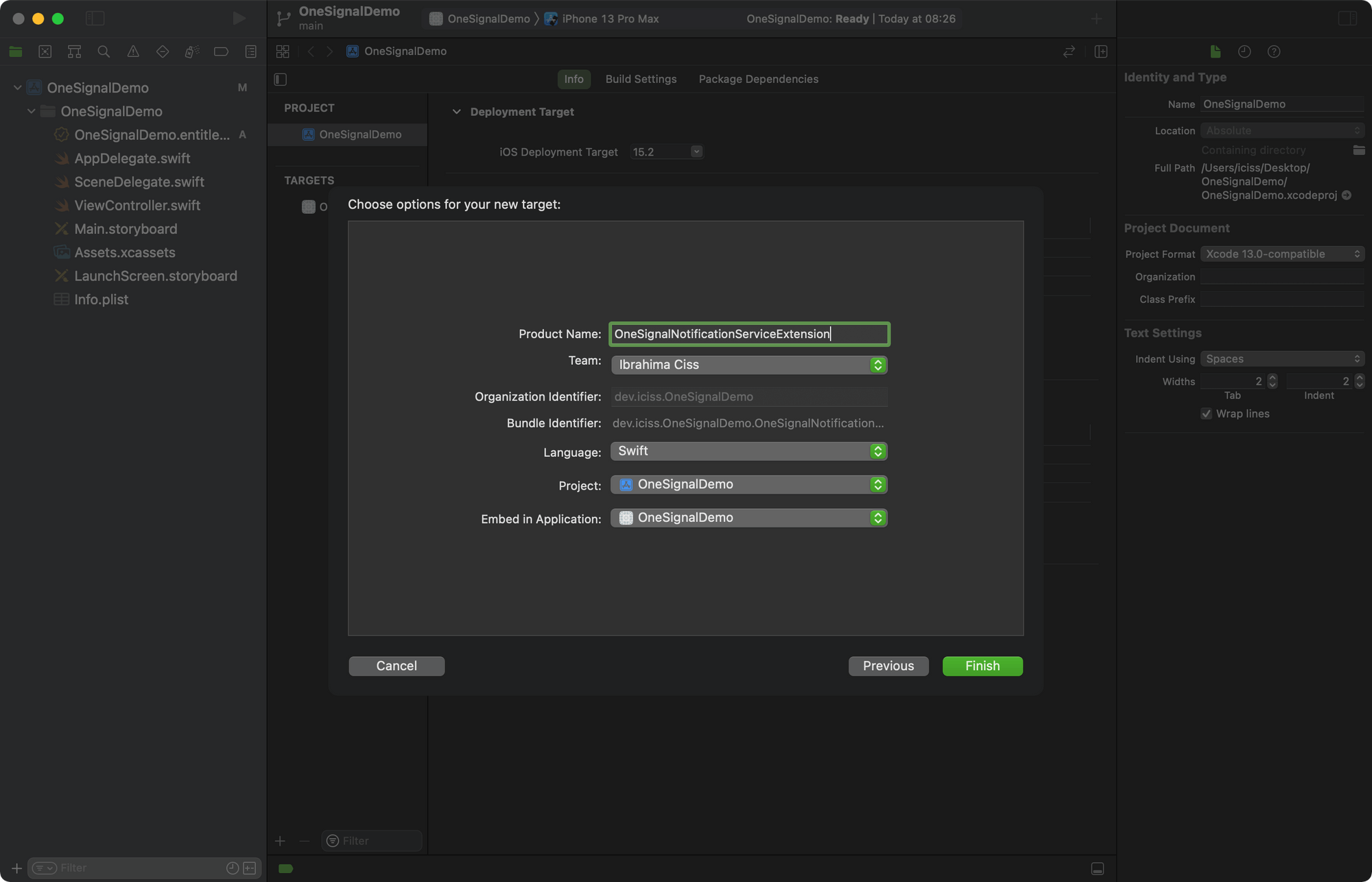Click the Product Name text field

coord(748,334)
